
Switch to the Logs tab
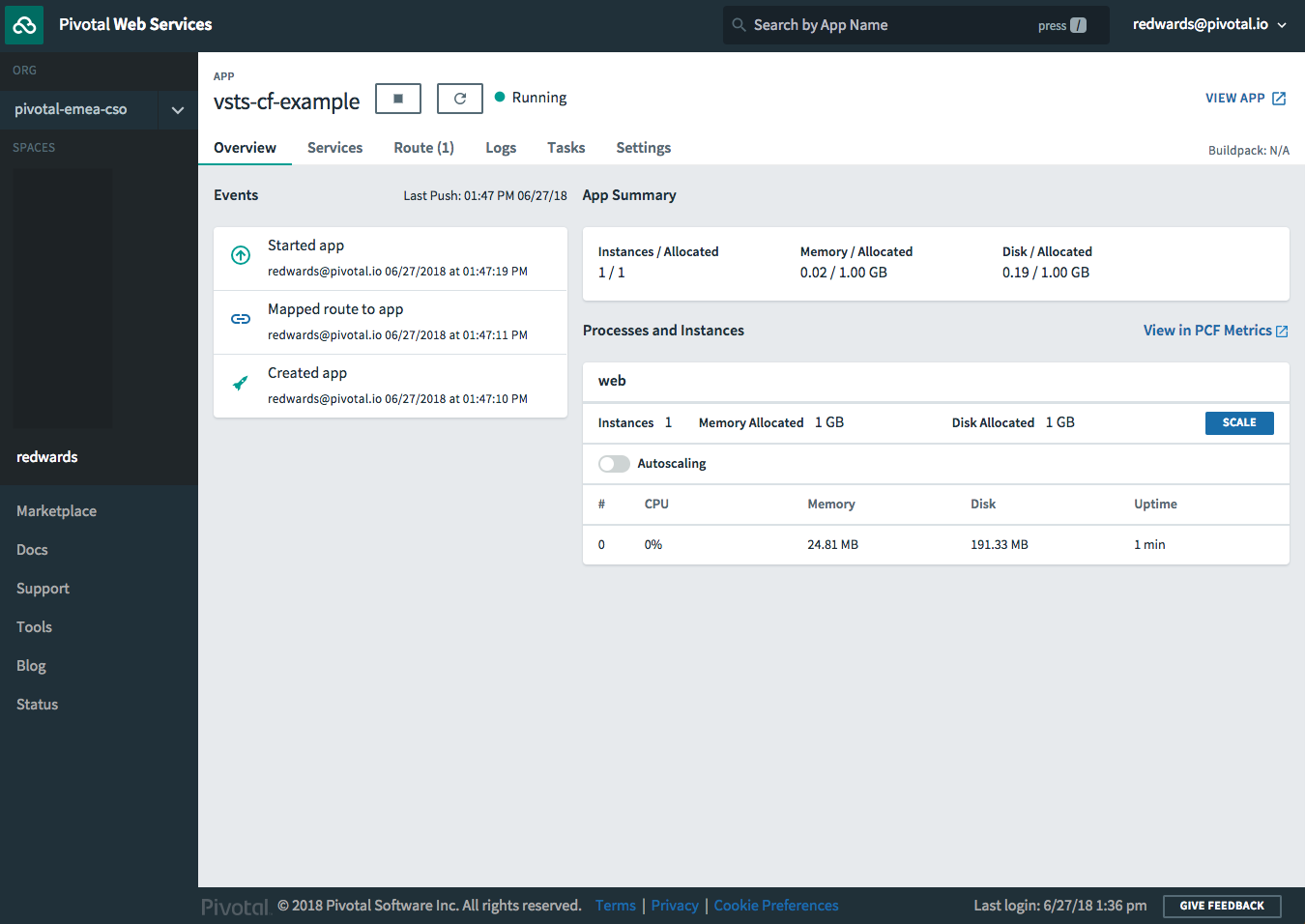(501, 148)
